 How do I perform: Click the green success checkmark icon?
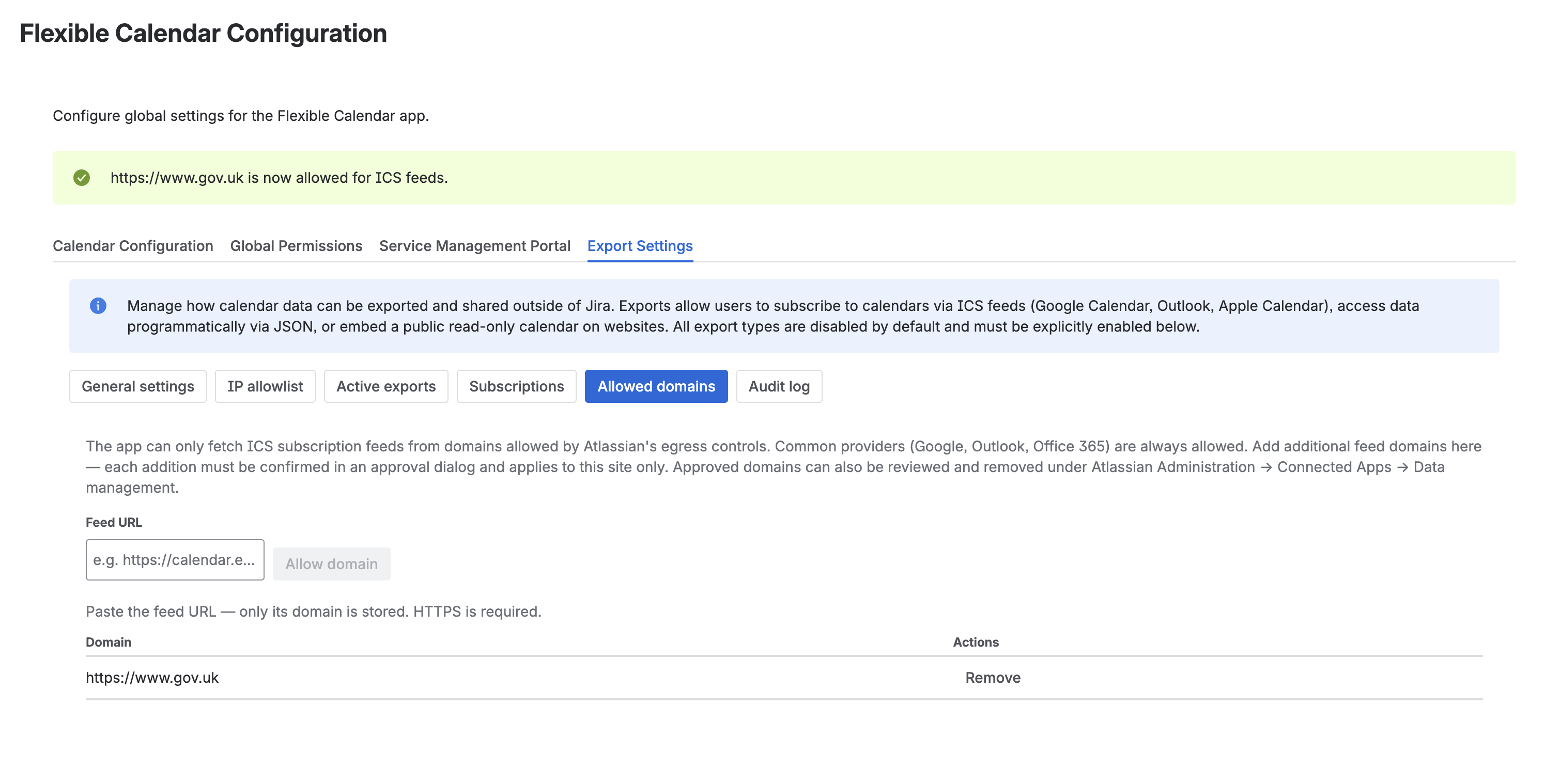click(82, 178)
